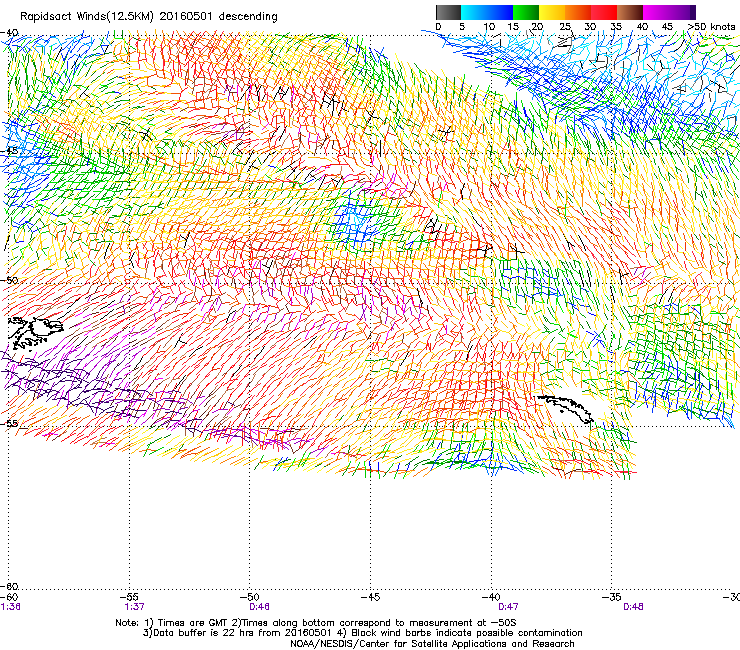Click the -50 longitude axis label

[250, 597]
